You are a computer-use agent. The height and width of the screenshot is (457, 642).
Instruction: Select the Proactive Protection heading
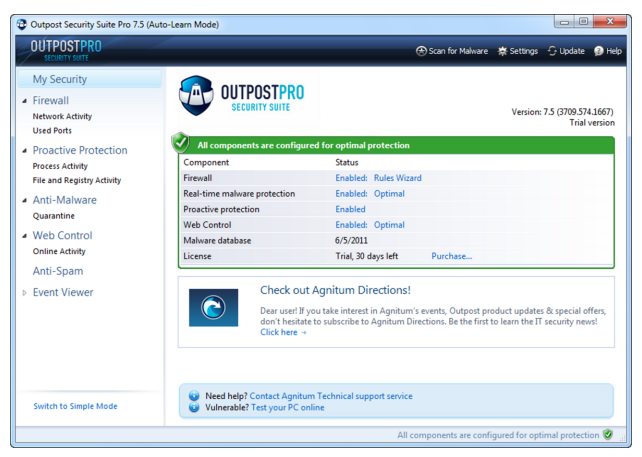[80, 150]
